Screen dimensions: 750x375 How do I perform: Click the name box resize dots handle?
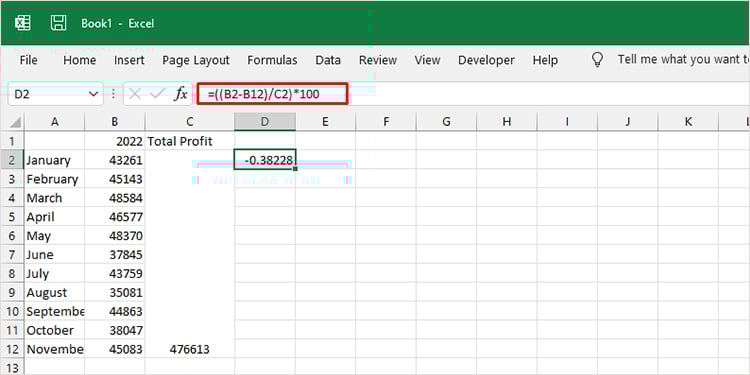click(113, 94)
